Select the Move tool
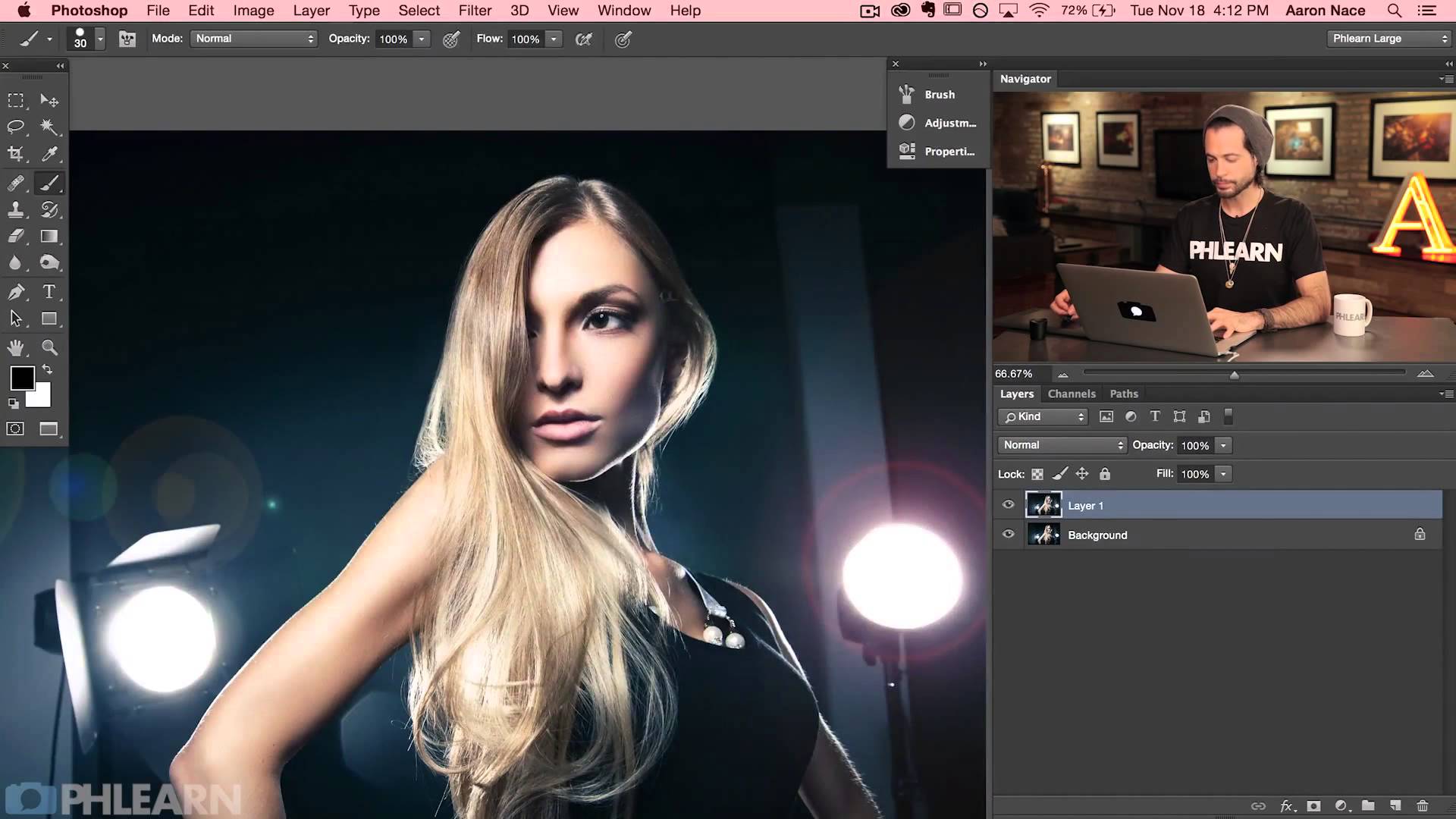The image size is (1456, 819). (49, 100)
